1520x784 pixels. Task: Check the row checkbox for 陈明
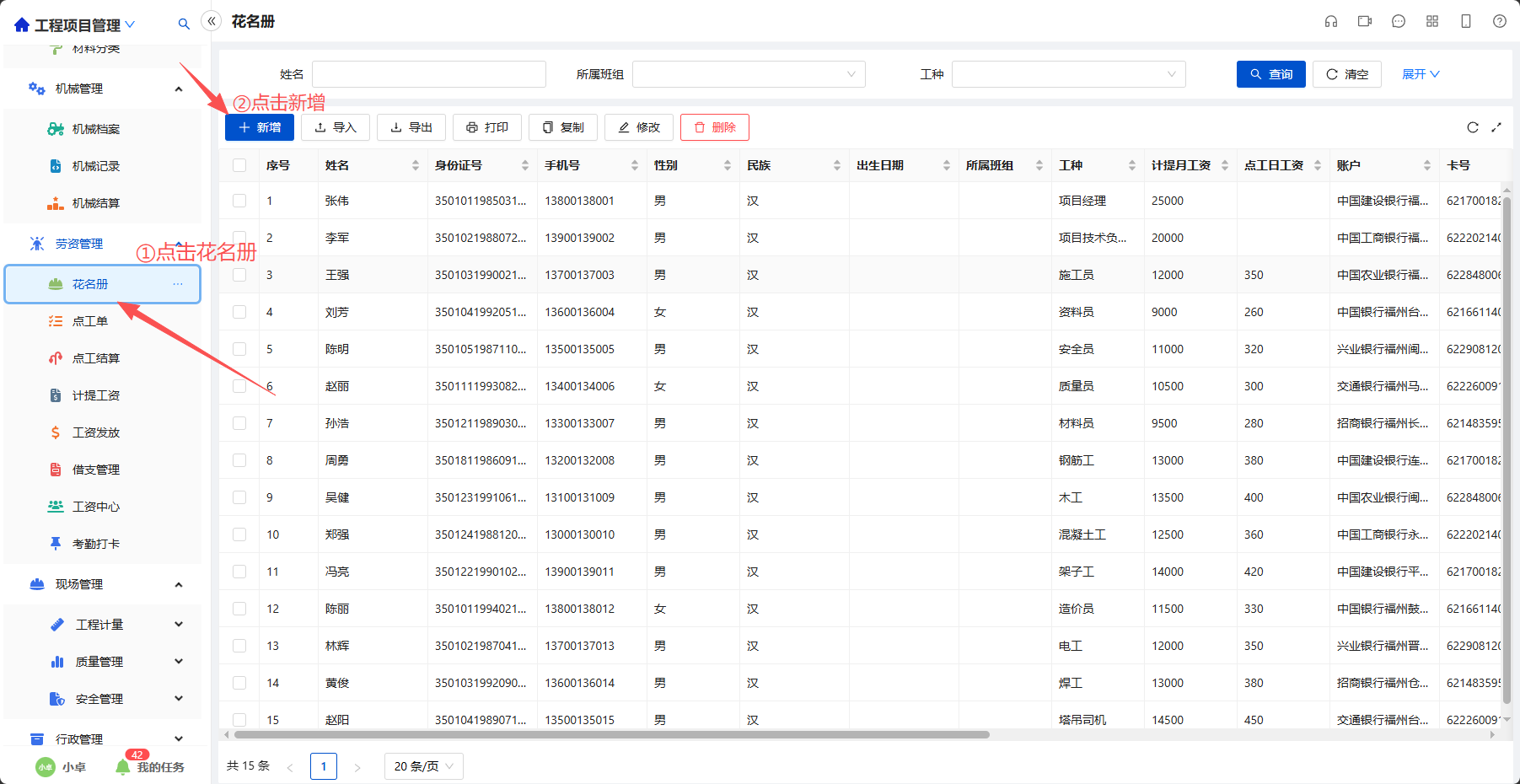tap(239, 349)
